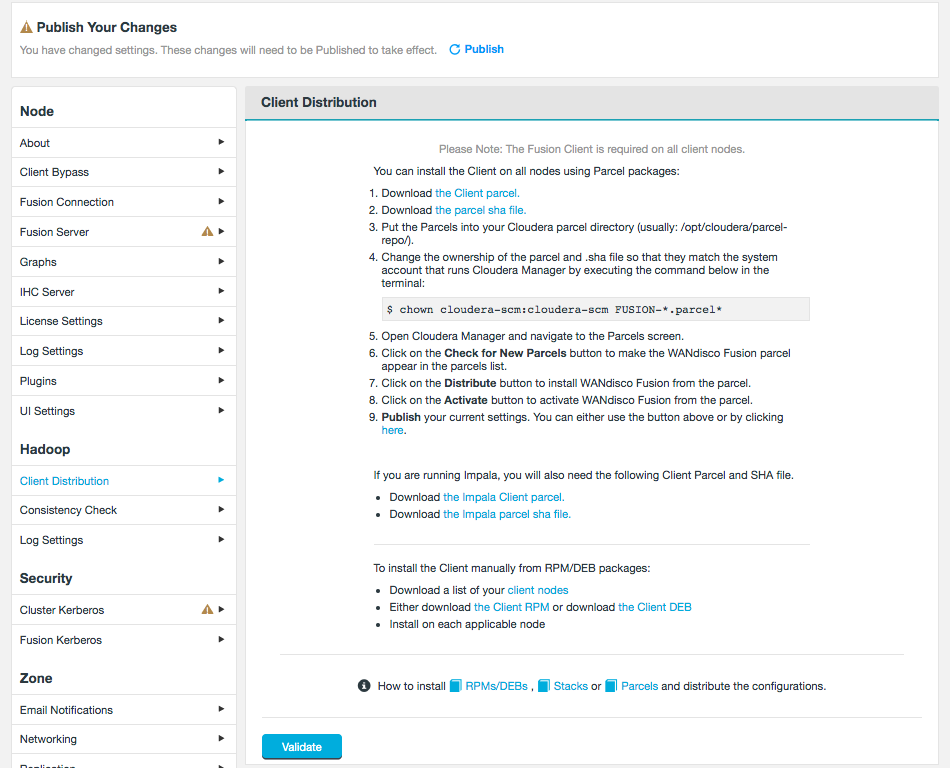950x768 pixels.
Task: Click the info icon beside How to install
Action: coord(364,686)
